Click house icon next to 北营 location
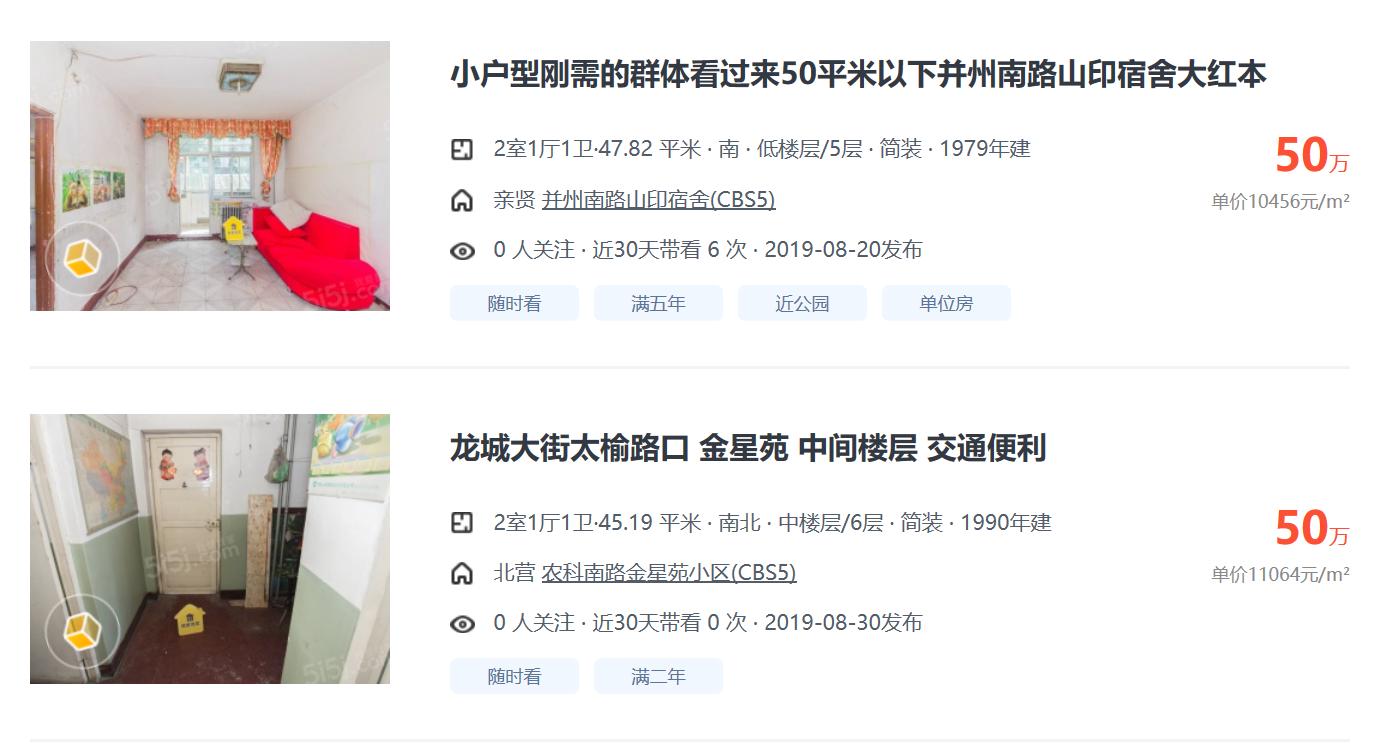 tap(461, 573)
